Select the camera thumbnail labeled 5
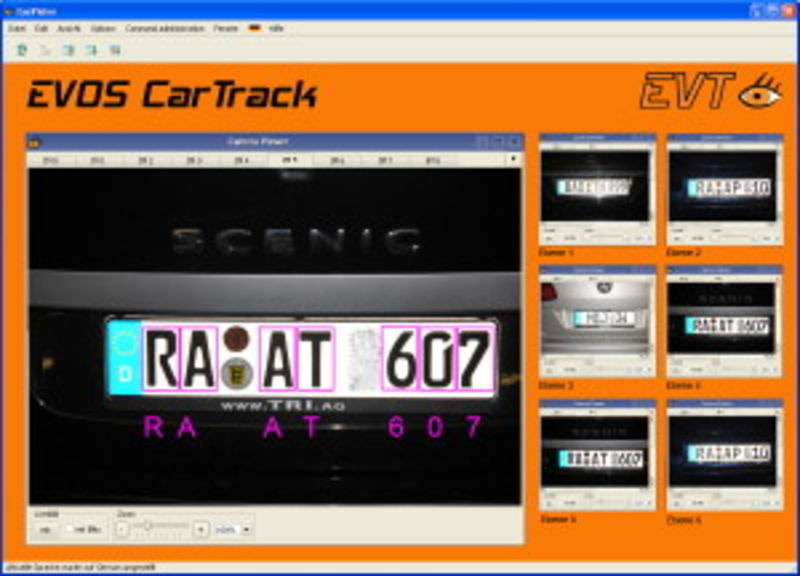800x576 pixels. click(x=597, y=455)
